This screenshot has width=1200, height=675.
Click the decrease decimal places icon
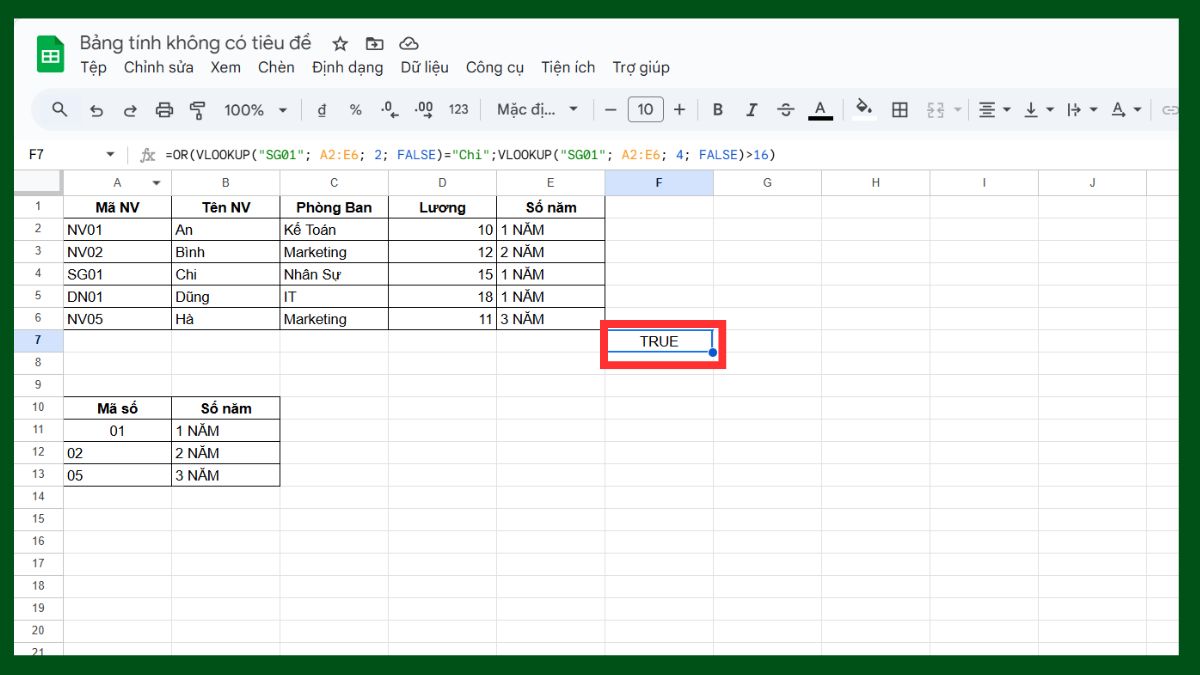click(388, 110)
